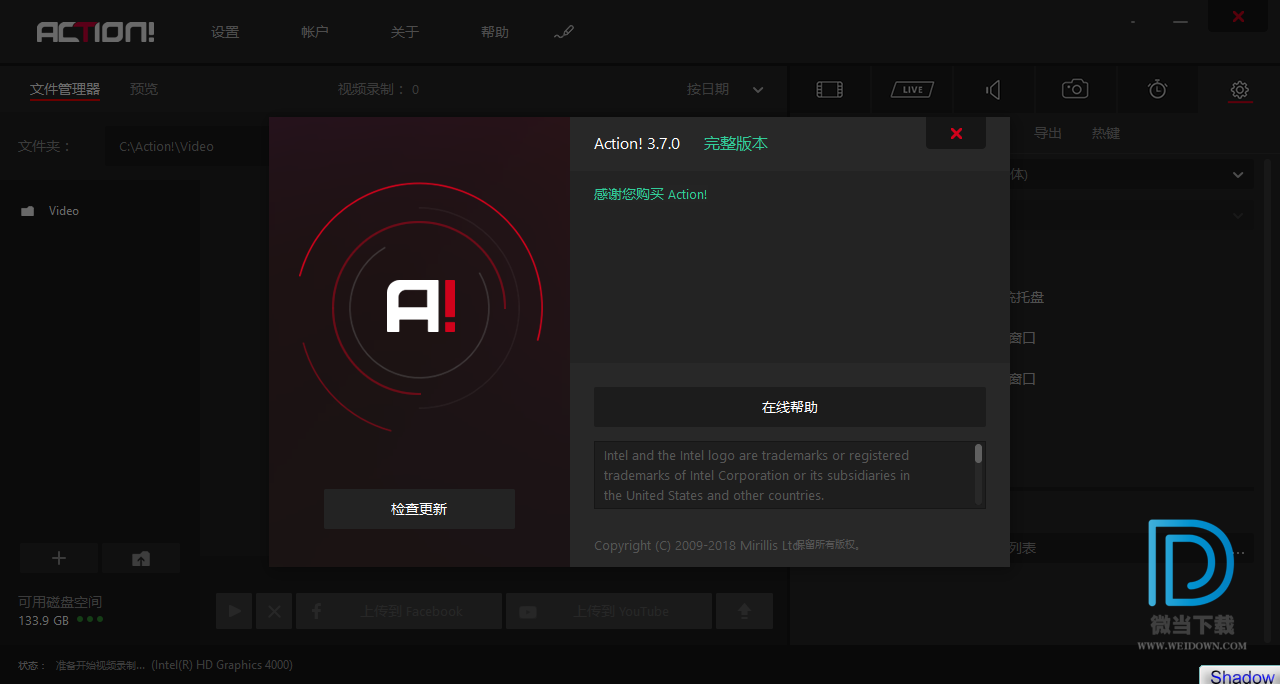
Task: Click the upload arrow icon button
Action: (x=744, y=611)
